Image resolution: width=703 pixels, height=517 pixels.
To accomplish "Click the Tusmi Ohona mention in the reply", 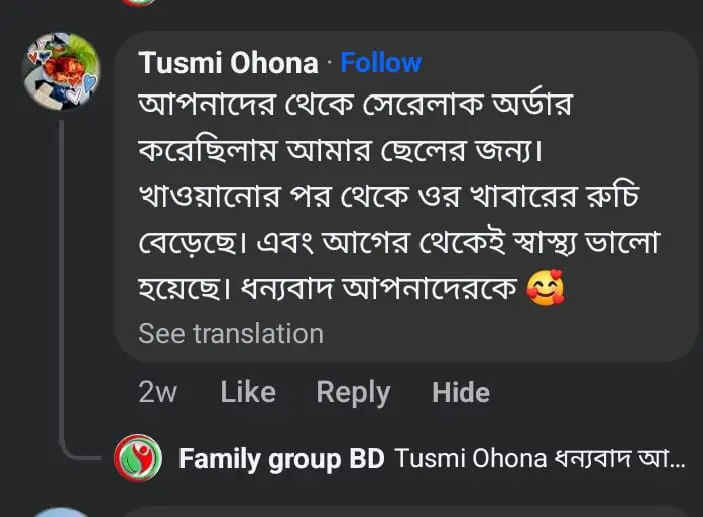I will (x=471, y=459).
